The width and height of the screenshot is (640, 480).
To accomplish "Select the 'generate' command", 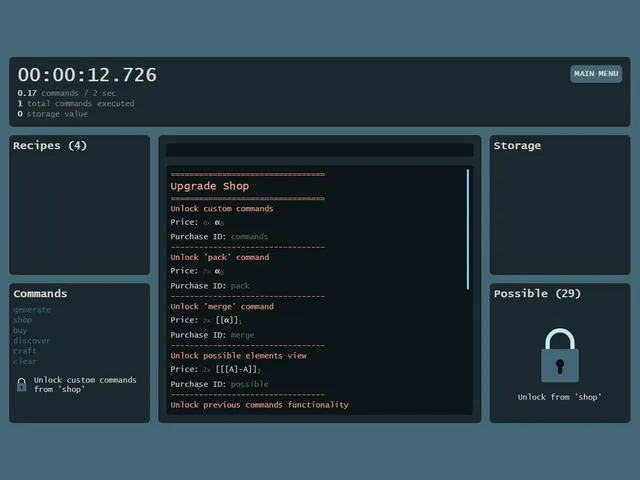I will tap(32, 310).
